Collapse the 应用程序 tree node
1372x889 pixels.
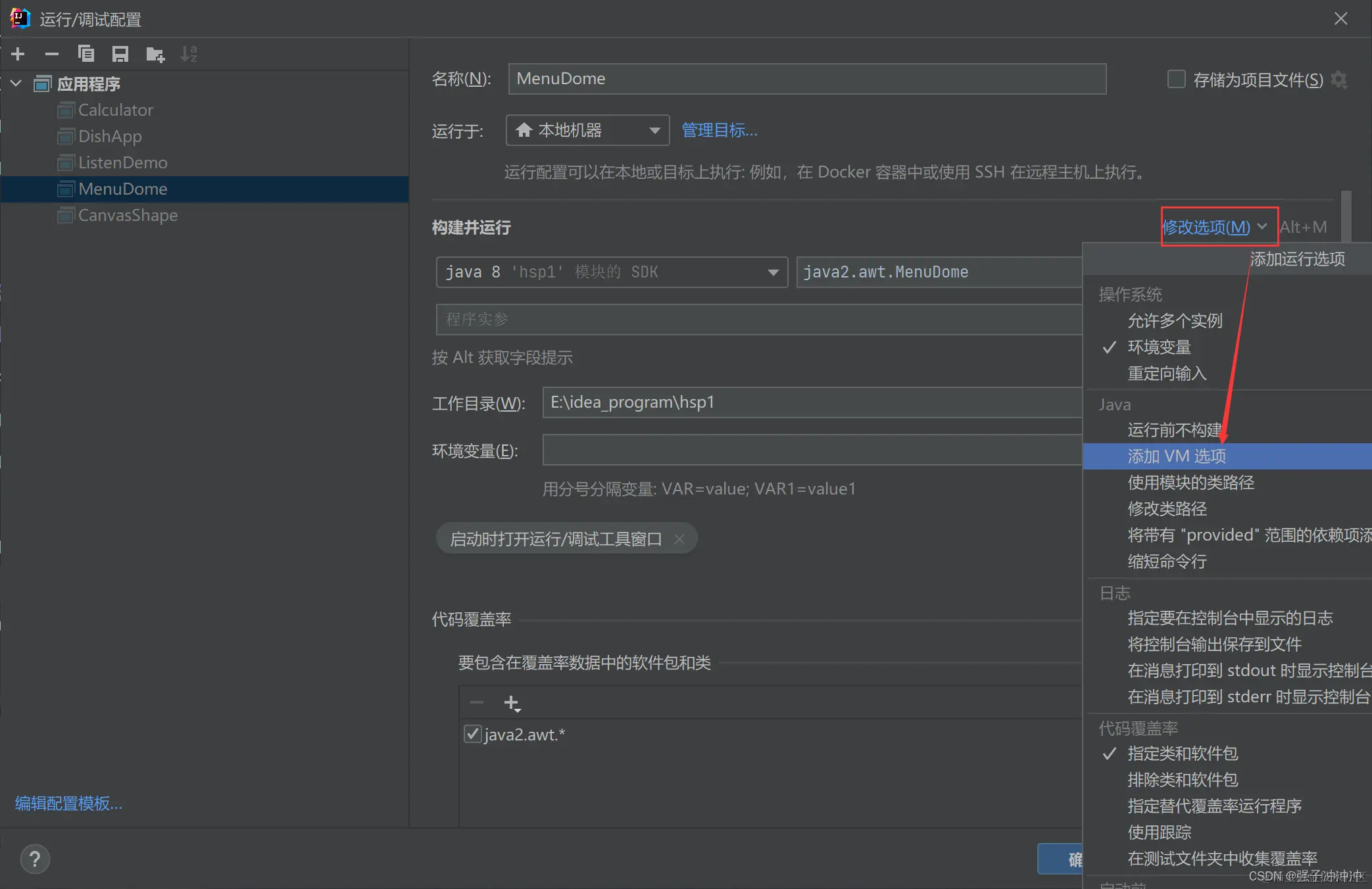[x=15, y=83]
